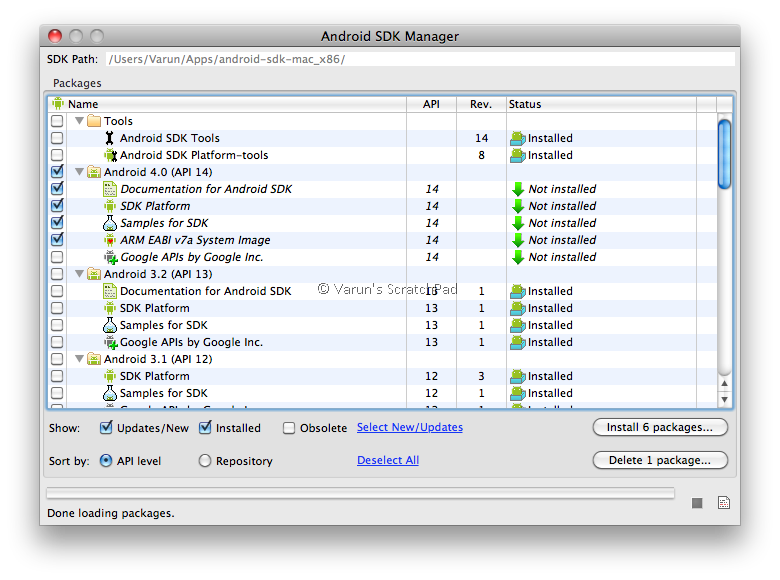Viewport: 780px width, 580px height.
Task: Select the Repository sort radio button
Action: pyautogui.click(x=204, y=461)
